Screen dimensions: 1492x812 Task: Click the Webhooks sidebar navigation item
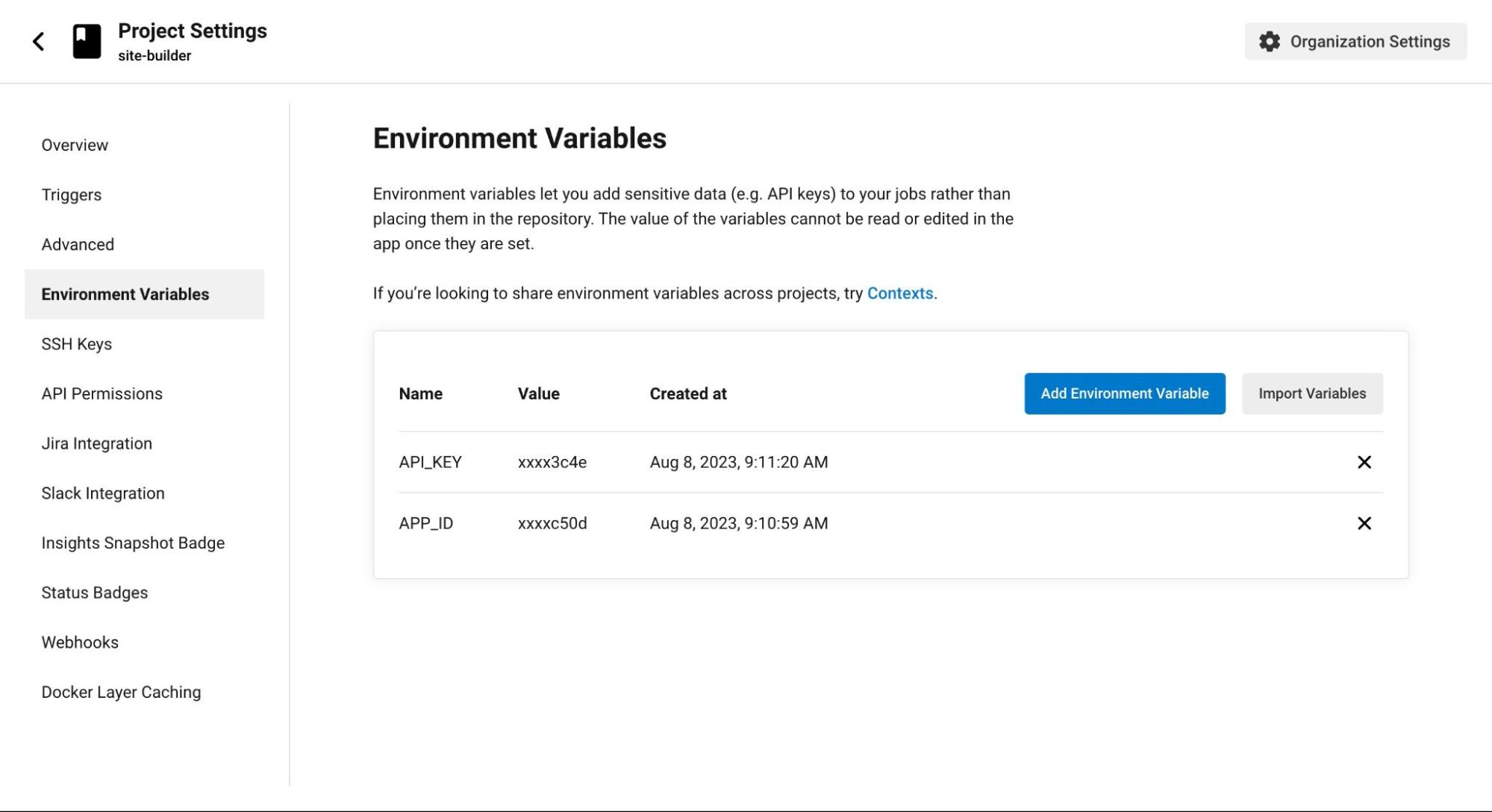79,641
